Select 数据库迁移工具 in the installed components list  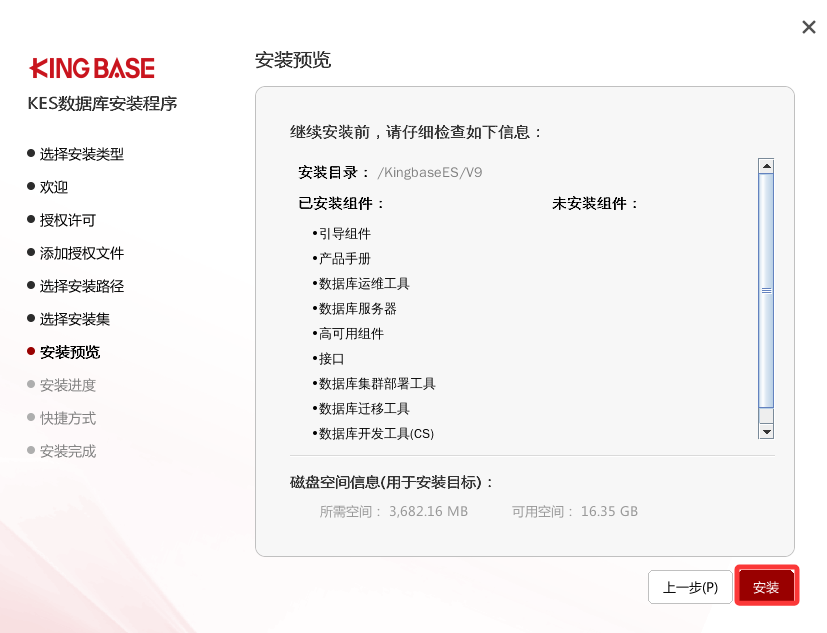pyautogui.click(x=364, y=409)
